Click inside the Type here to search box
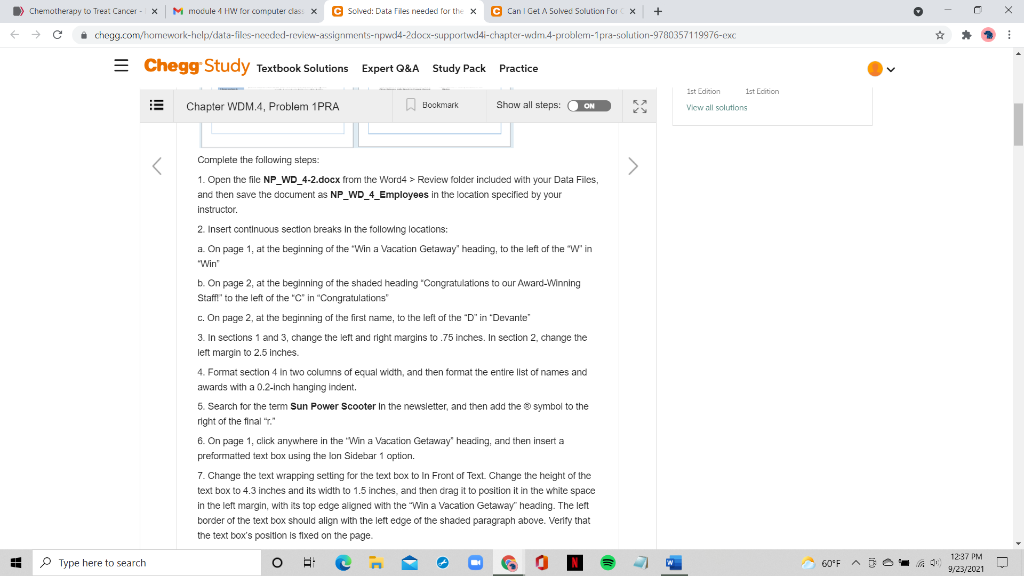 coord(140,561)
